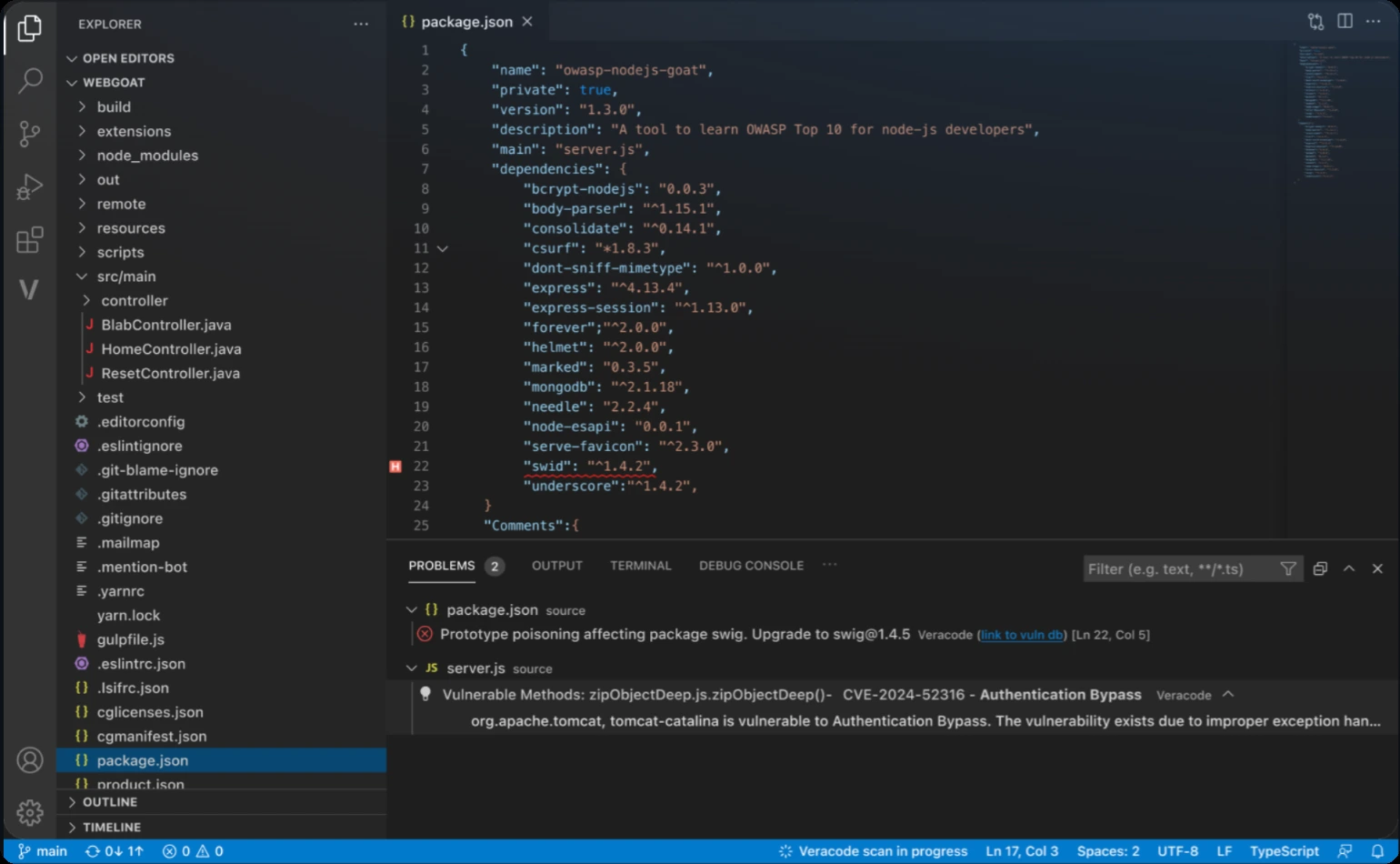Click the lightbulb icon beside Vulnerable Methods
This screenshot has width=1400, height=864.
[x=425, y=694]
